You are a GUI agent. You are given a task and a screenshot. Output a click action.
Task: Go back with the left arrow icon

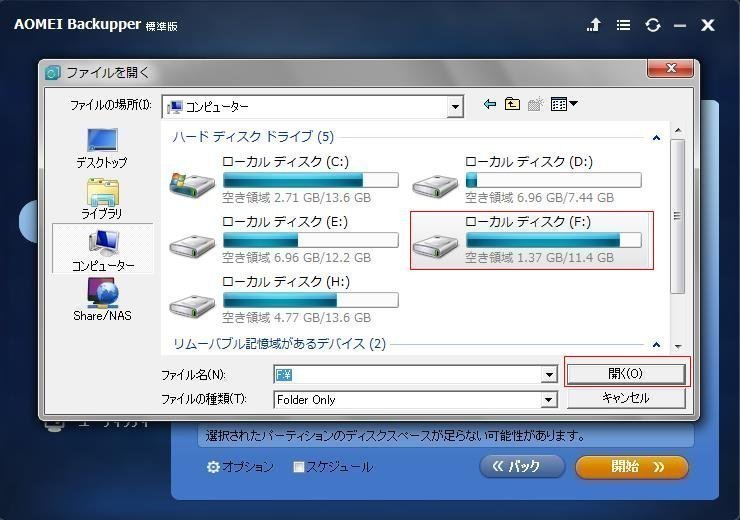490,104
